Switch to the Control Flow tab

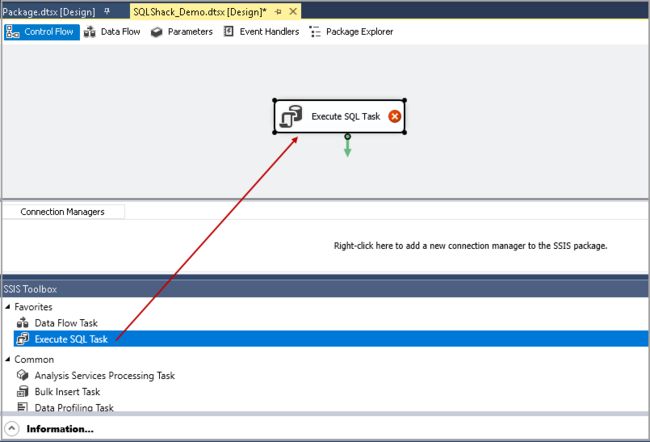click(x=42, y=32)
